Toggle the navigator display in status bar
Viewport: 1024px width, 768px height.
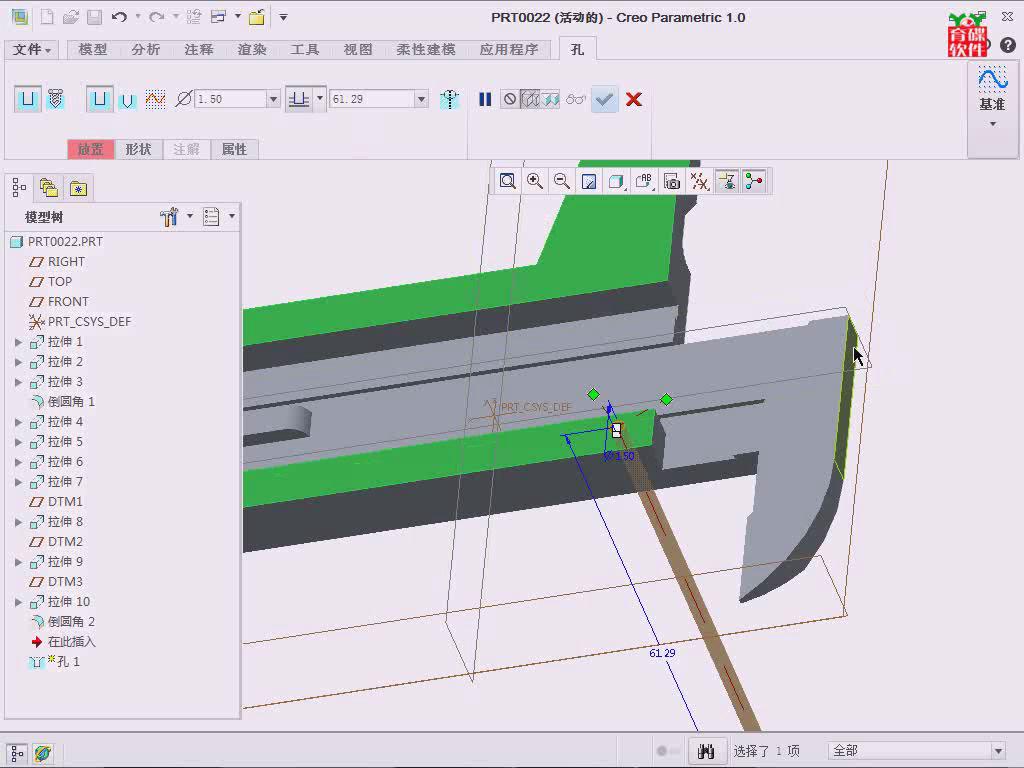coord(17,753)
